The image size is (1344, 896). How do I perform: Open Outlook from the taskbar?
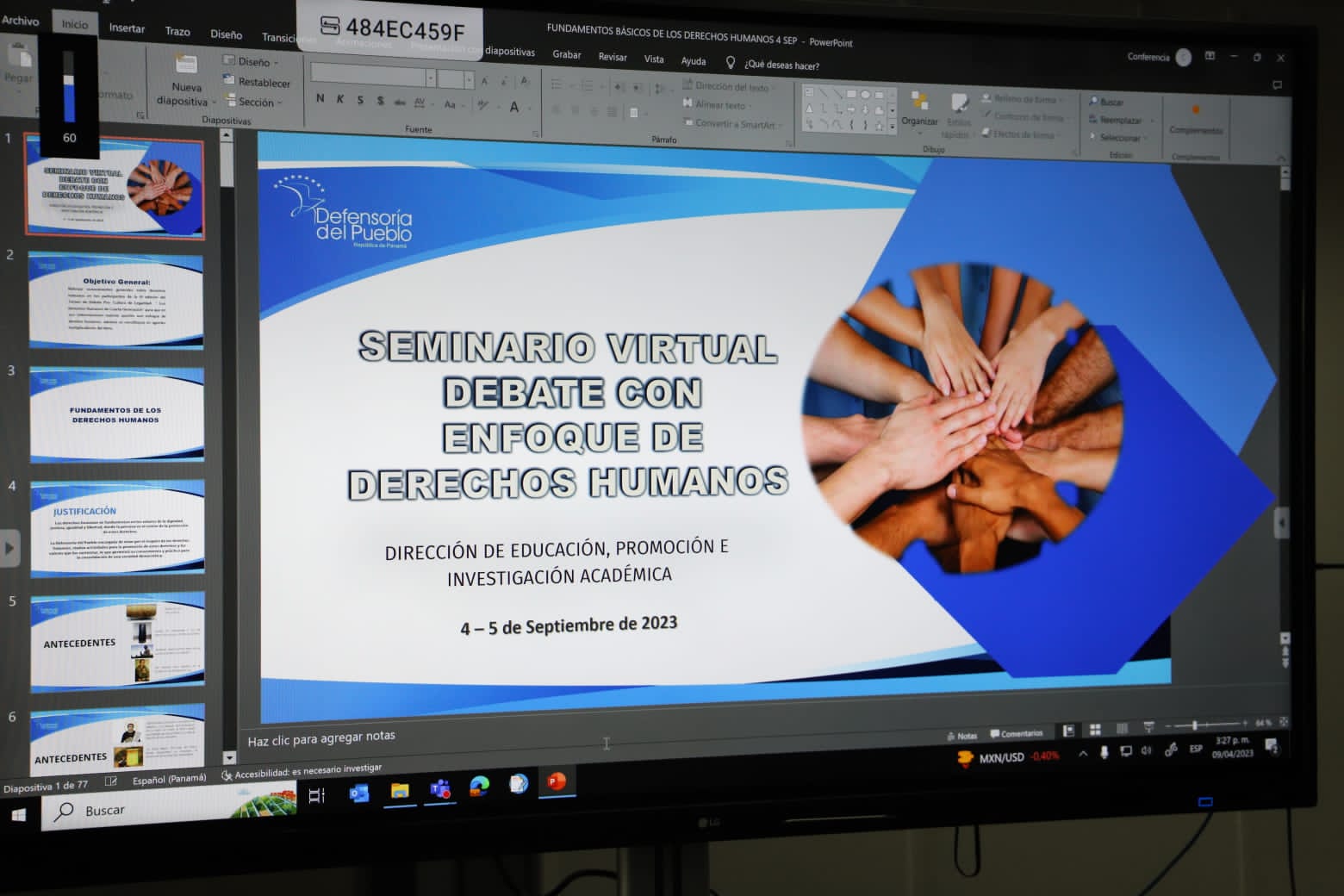(359, 793)
